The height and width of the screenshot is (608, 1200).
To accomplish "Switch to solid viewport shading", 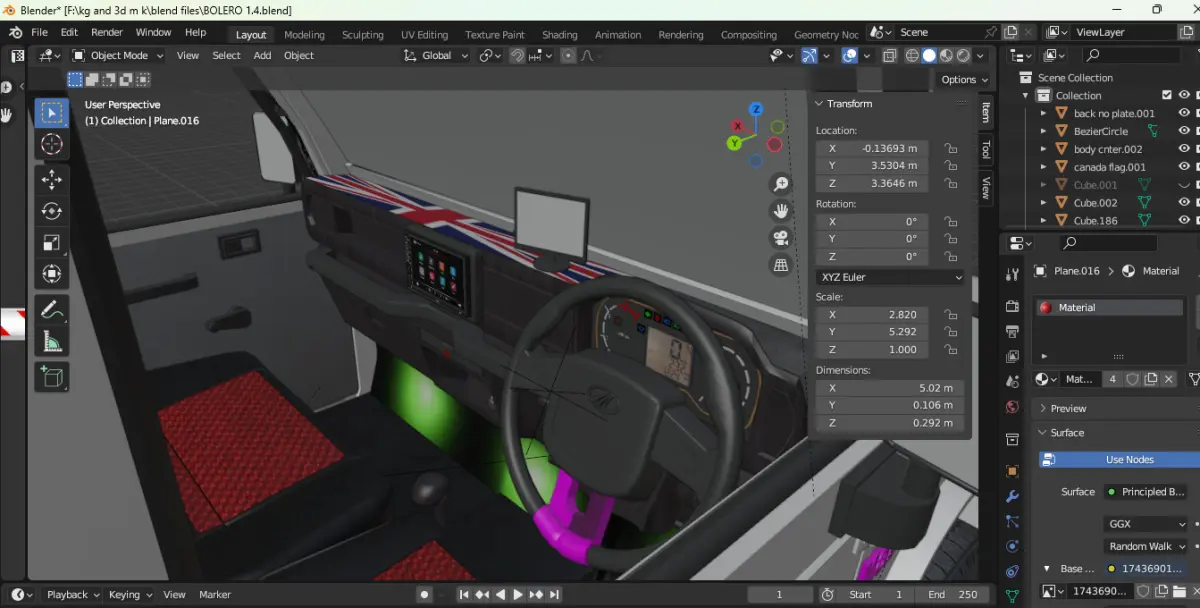I will (x=929, y=56).
